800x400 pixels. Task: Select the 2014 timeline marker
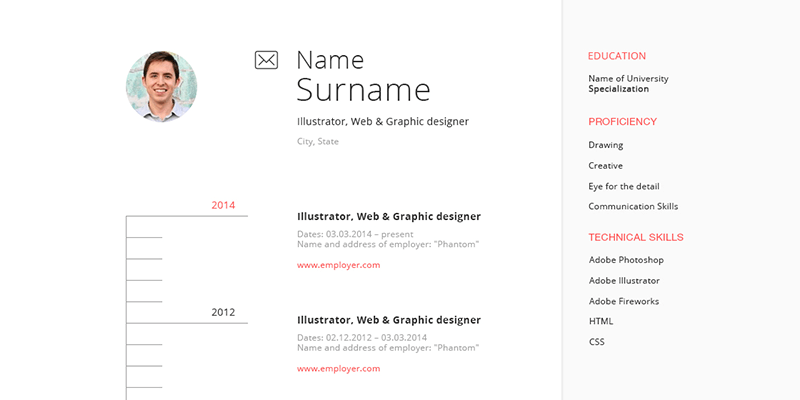pos(223,206)
